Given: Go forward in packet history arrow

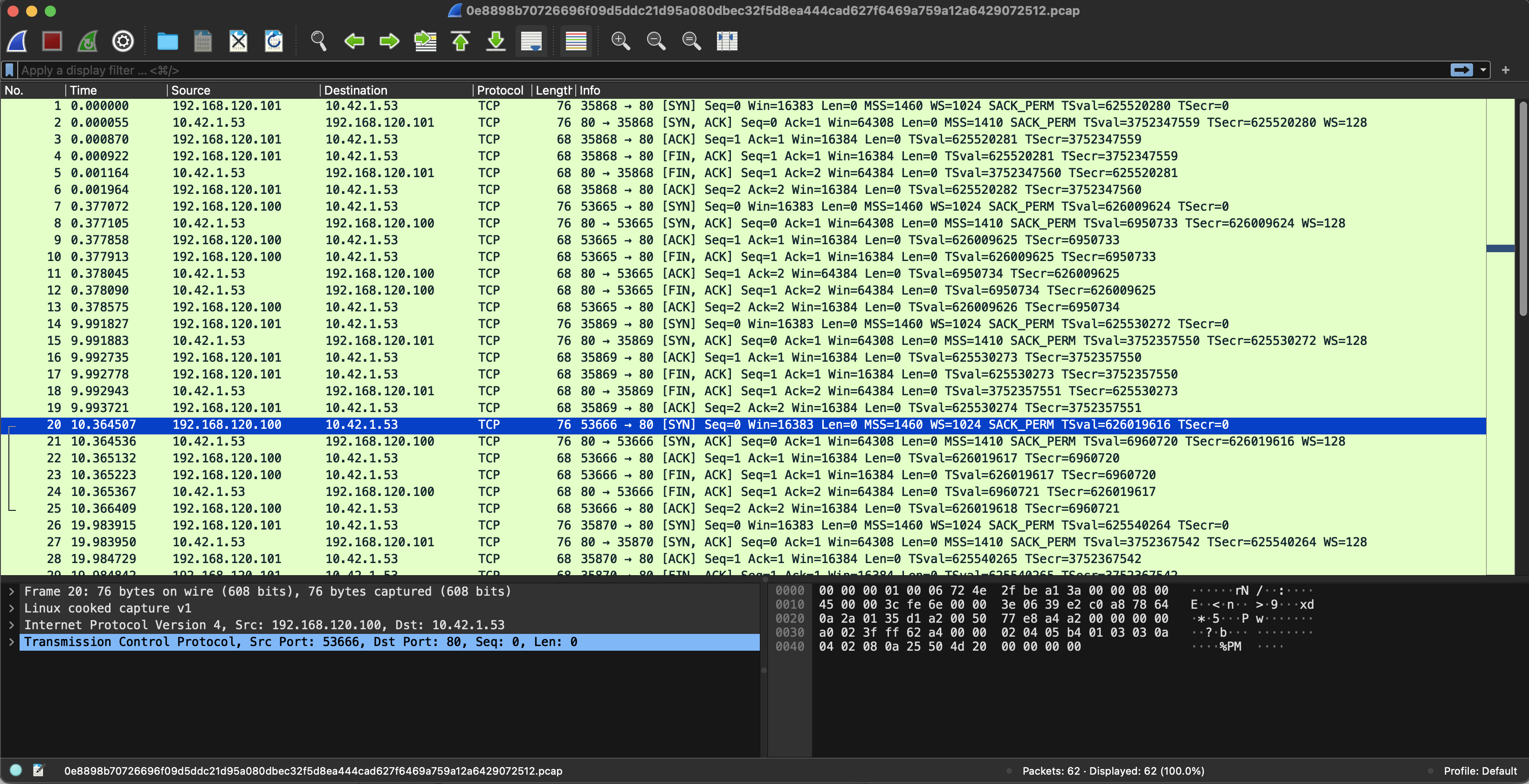Looking at the screenshot, I should [x=389, y=41].
